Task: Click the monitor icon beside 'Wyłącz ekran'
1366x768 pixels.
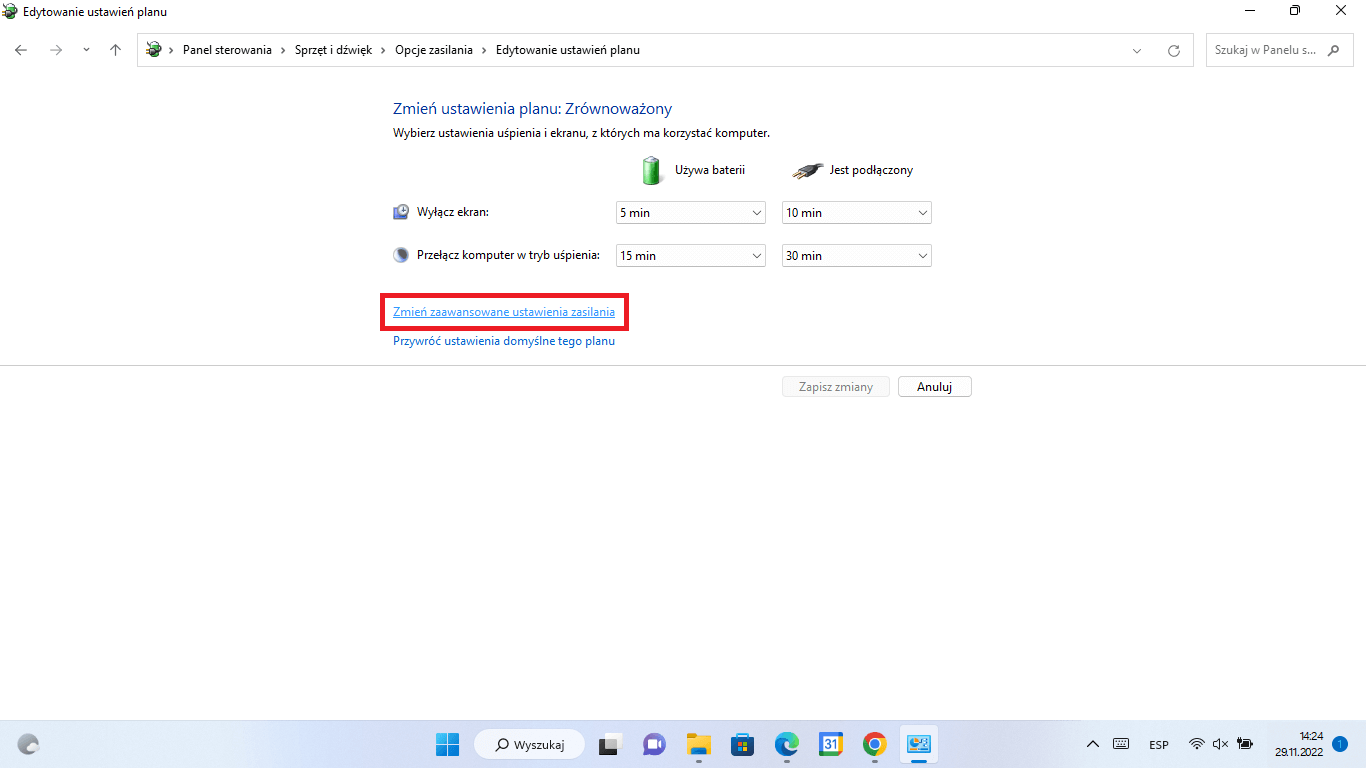Action: [401, 212]
